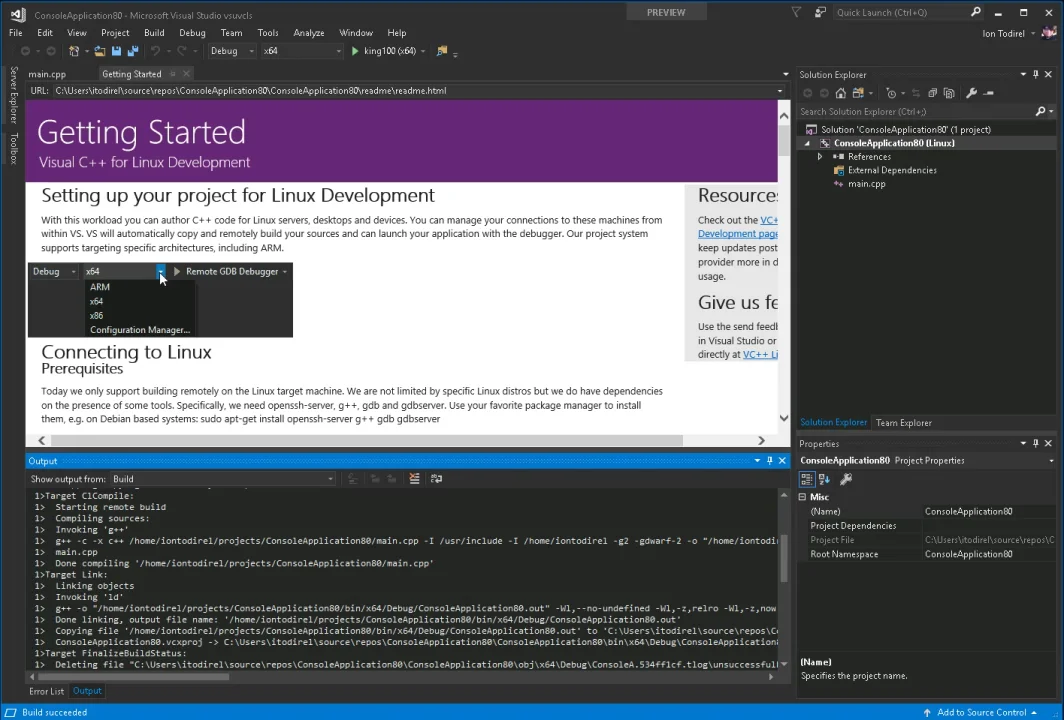
Task: Start debugging with green play button
Action: pyautogui.click(x=355, y=51)
